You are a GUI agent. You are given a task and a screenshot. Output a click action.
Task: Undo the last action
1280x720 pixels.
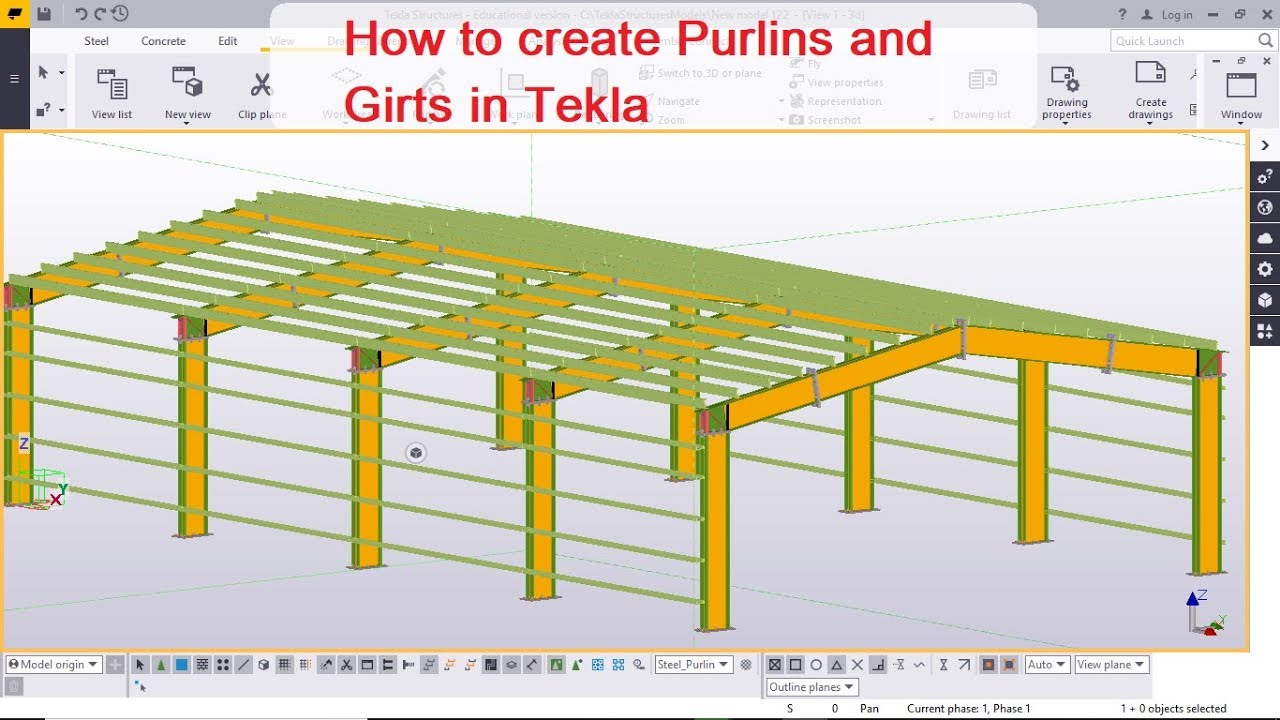pos(82,14)
